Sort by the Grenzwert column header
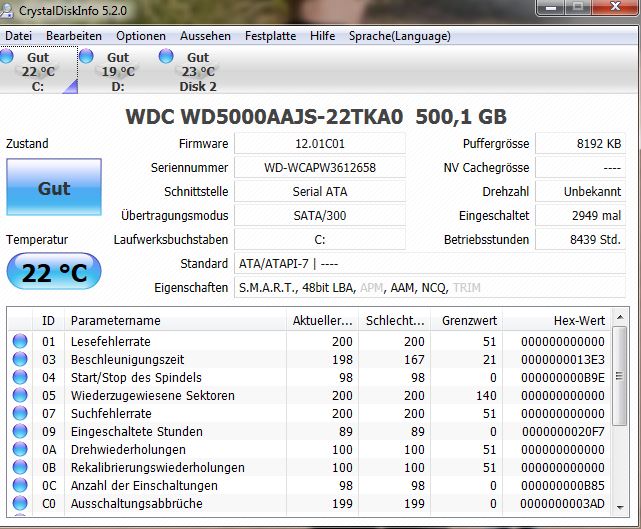The image size is (641, 529). click(x=467, y=321)
